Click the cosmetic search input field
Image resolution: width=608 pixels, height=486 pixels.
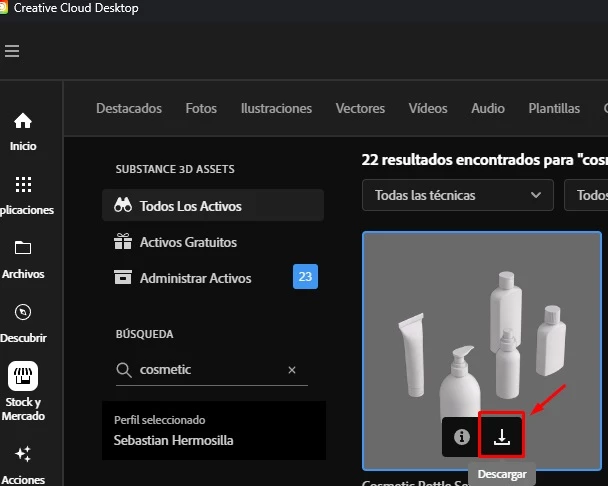[x=212, y=370]
